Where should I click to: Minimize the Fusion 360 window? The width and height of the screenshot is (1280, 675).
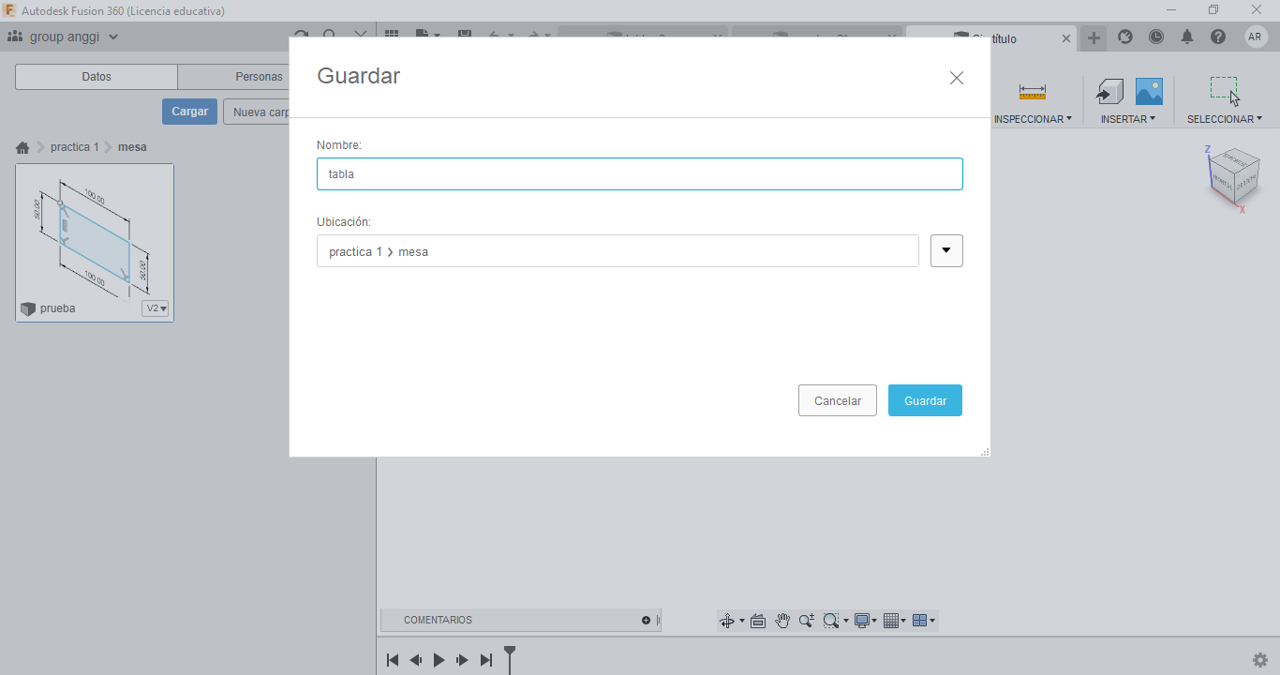point(1171,10)
